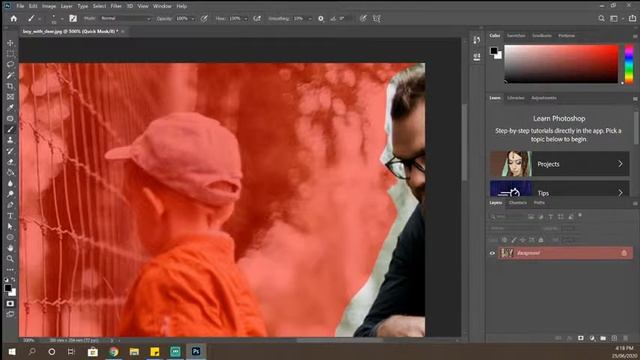Open the workspace switcher dropdown
Viewport: 640px width, 360px height.
click(x=616, y=18)
